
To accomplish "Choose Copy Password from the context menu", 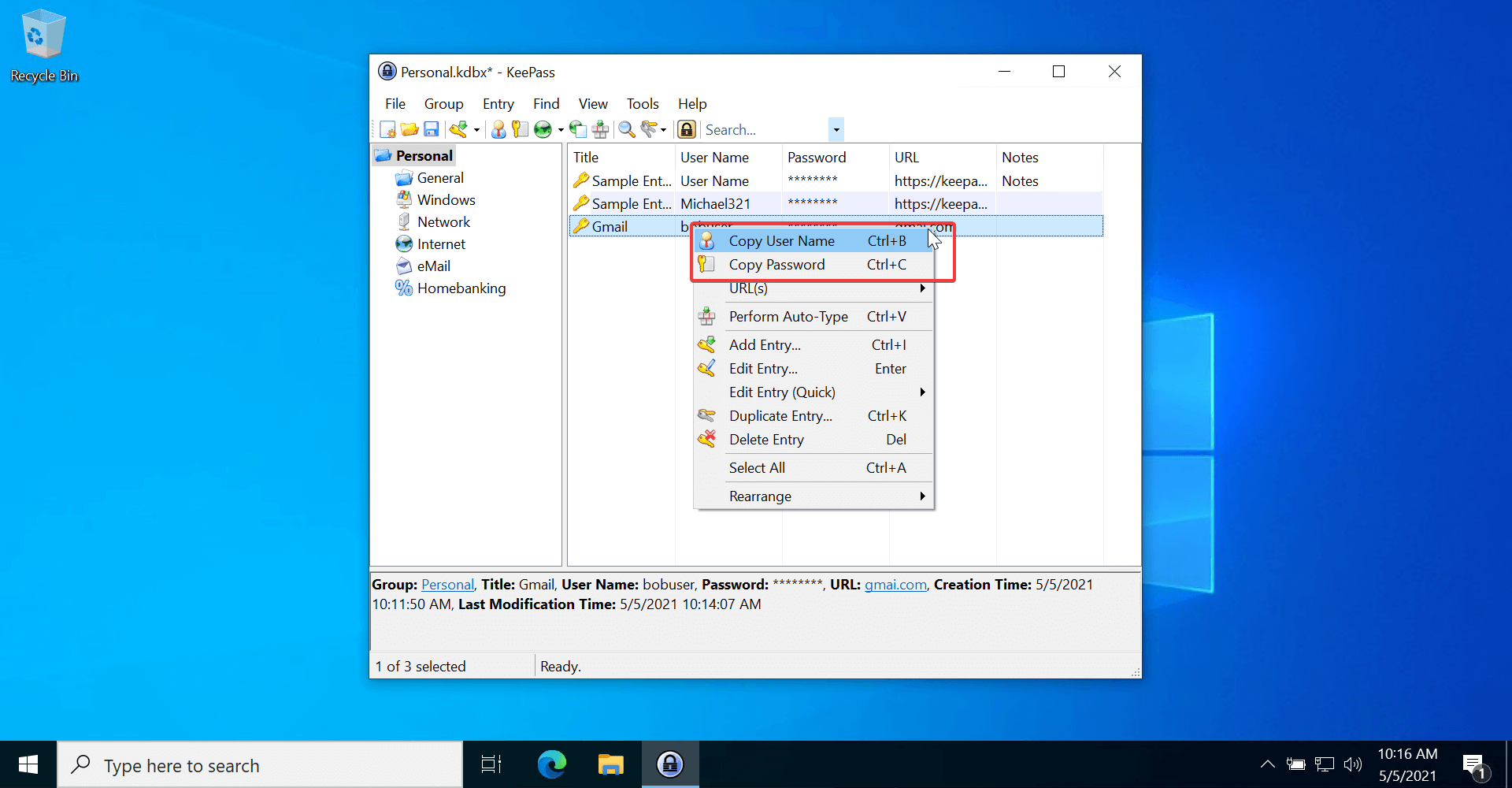I will click(777, 265).
